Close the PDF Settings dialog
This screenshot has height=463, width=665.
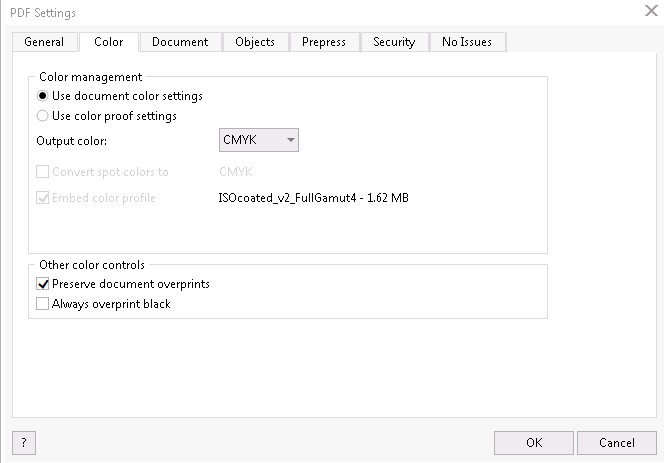651,11
